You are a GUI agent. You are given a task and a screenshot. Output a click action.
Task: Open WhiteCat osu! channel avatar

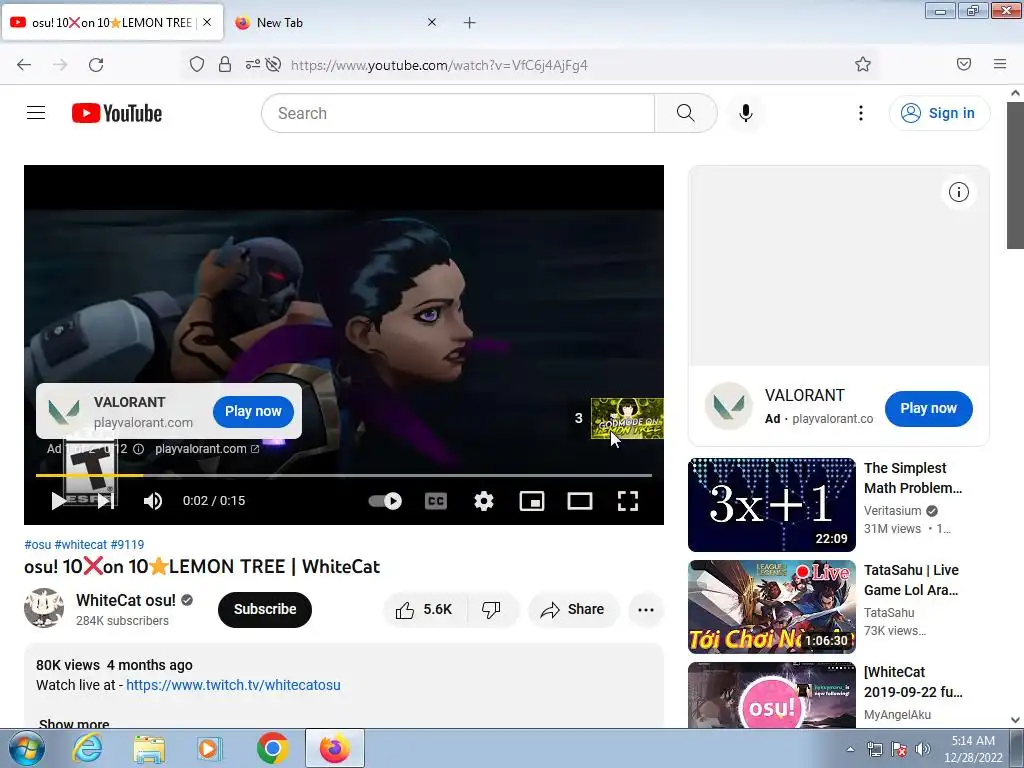(x=44, y=608)
